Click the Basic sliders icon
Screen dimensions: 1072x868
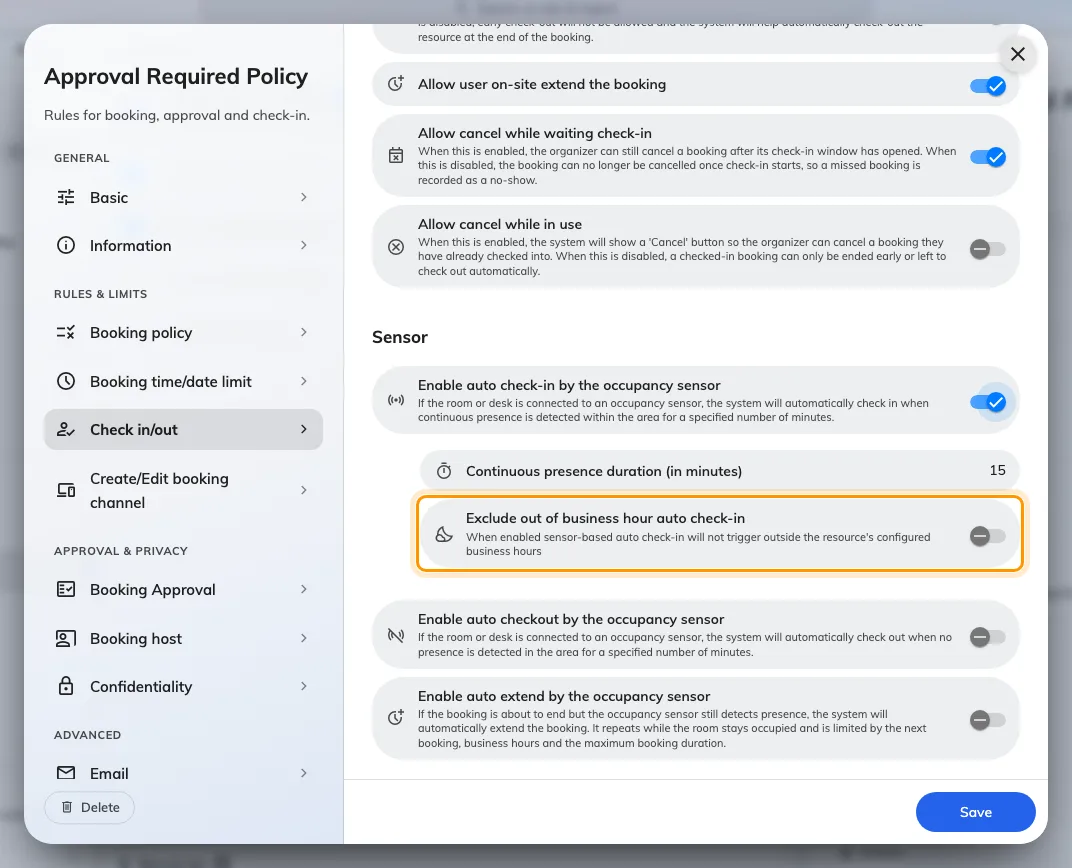click(x=66, y=198)
